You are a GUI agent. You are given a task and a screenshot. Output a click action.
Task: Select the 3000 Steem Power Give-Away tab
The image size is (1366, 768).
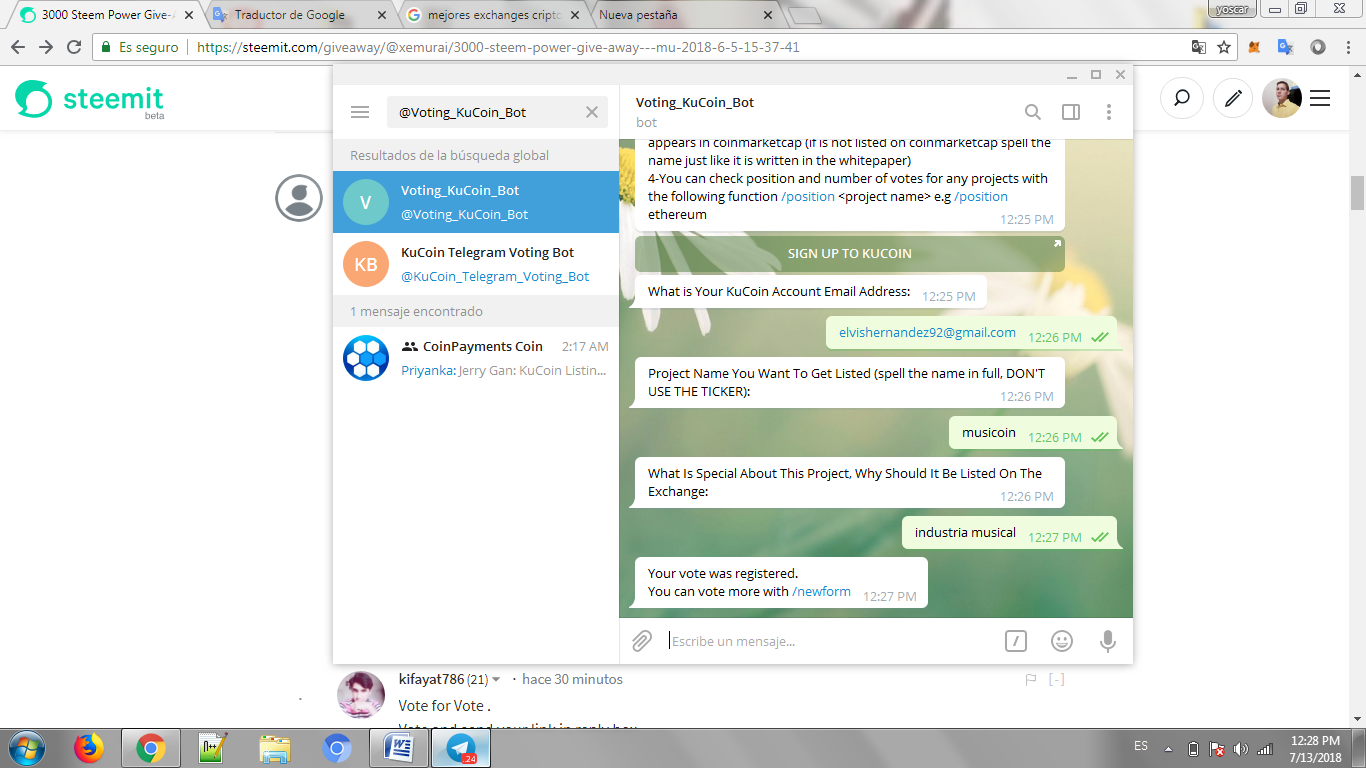(x=105, y=15)
